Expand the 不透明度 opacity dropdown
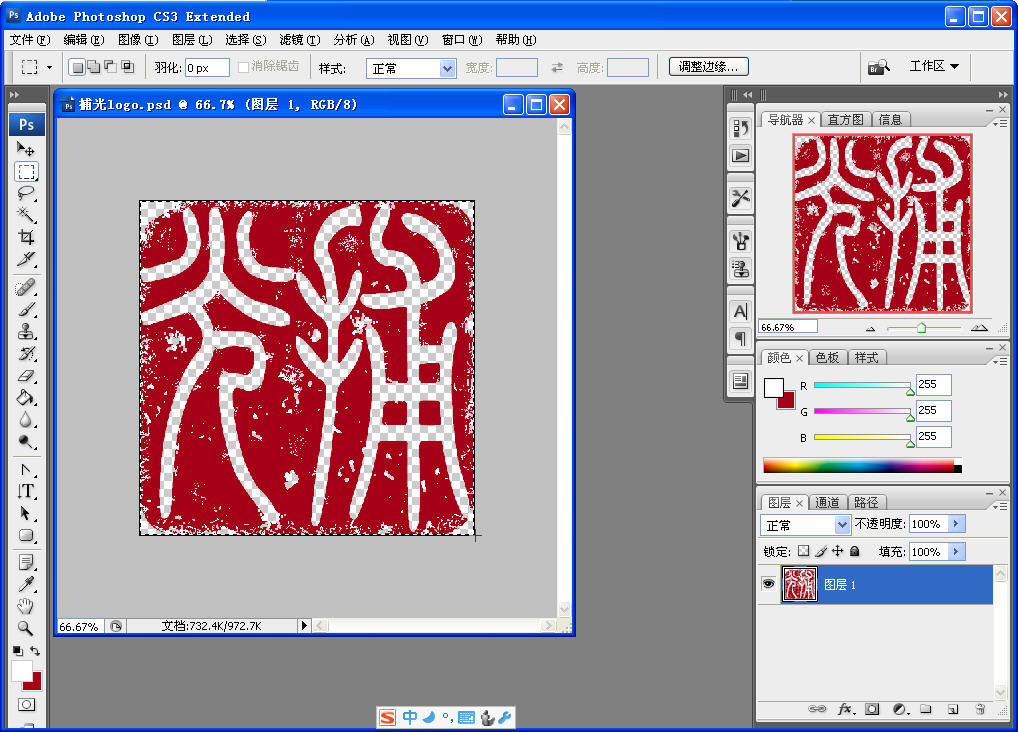Screen dimensions: 1018x732 click(x=956, y=523)
